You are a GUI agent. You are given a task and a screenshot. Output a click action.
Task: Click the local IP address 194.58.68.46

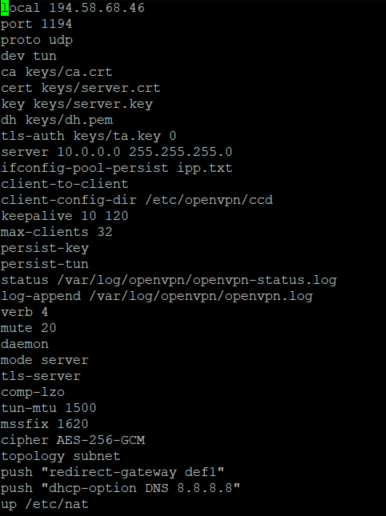tap(97, 8)
